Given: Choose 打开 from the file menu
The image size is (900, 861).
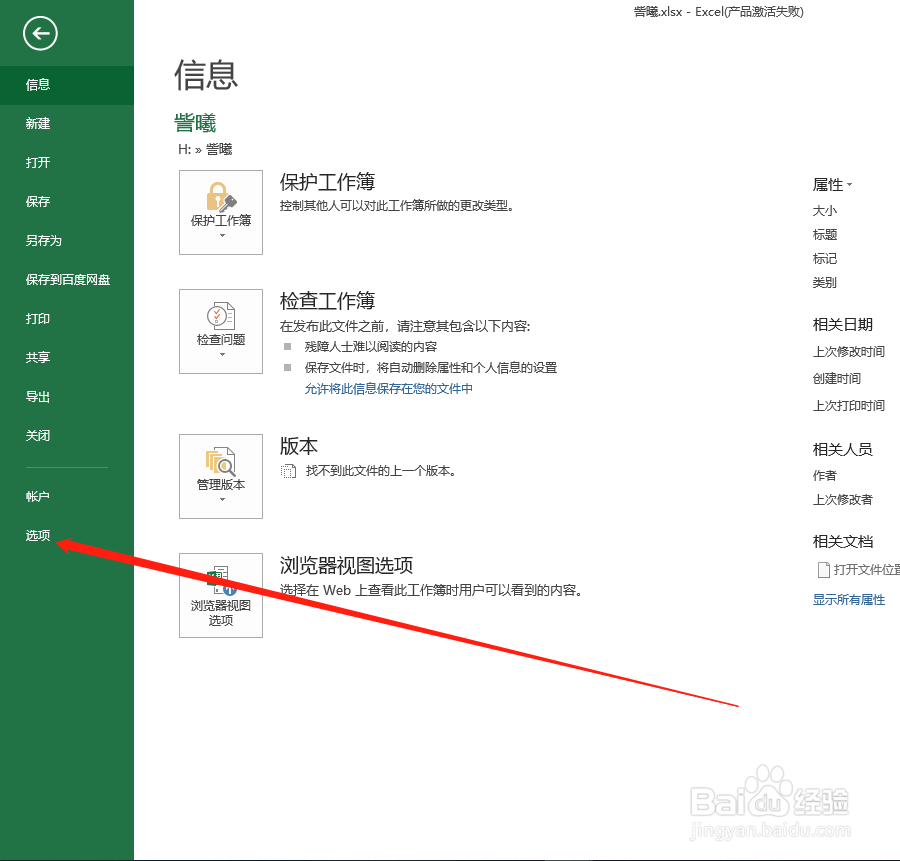Looking at the screenshot, I should tap(67, 163).
